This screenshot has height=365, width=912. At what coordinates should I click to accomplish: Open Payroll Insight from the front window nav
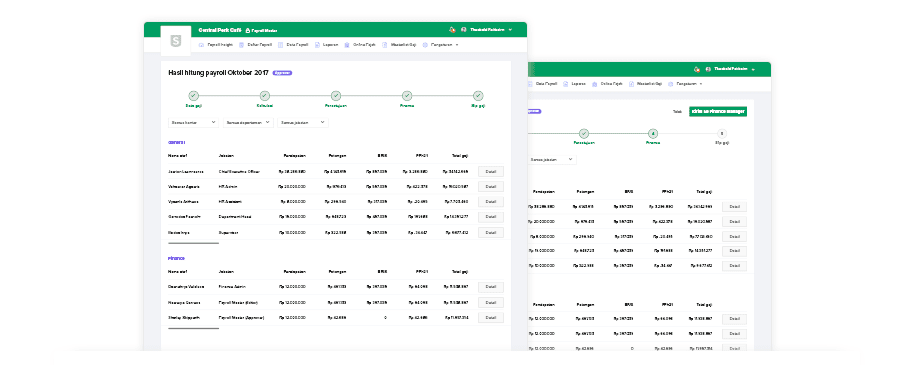coord(216,45)
